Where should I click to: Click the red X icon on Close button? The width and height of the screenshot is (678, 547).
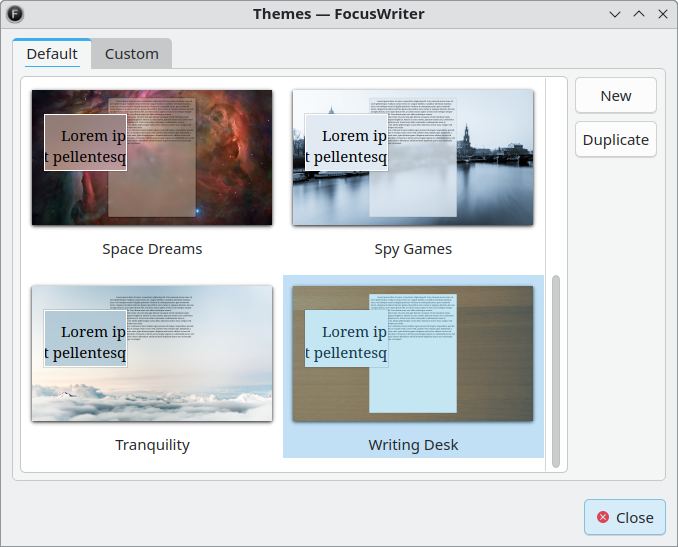603,517
